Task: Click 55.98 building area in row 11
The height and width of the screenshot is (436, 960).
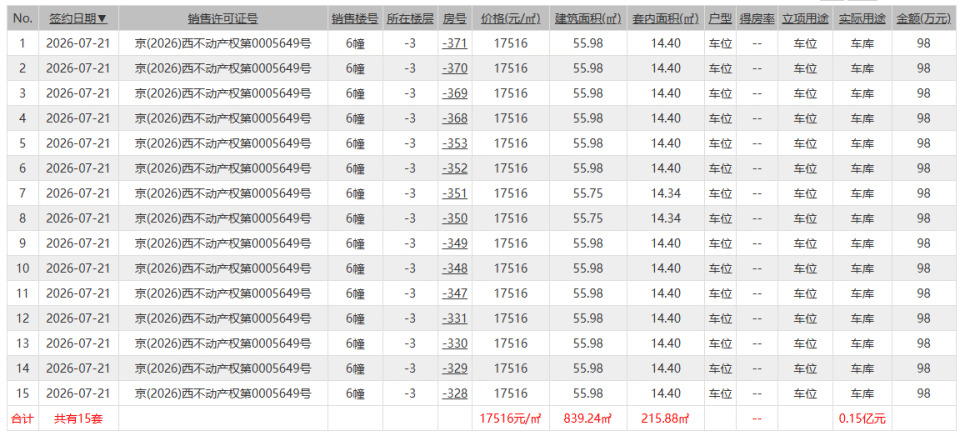Action: pos(588,293)
